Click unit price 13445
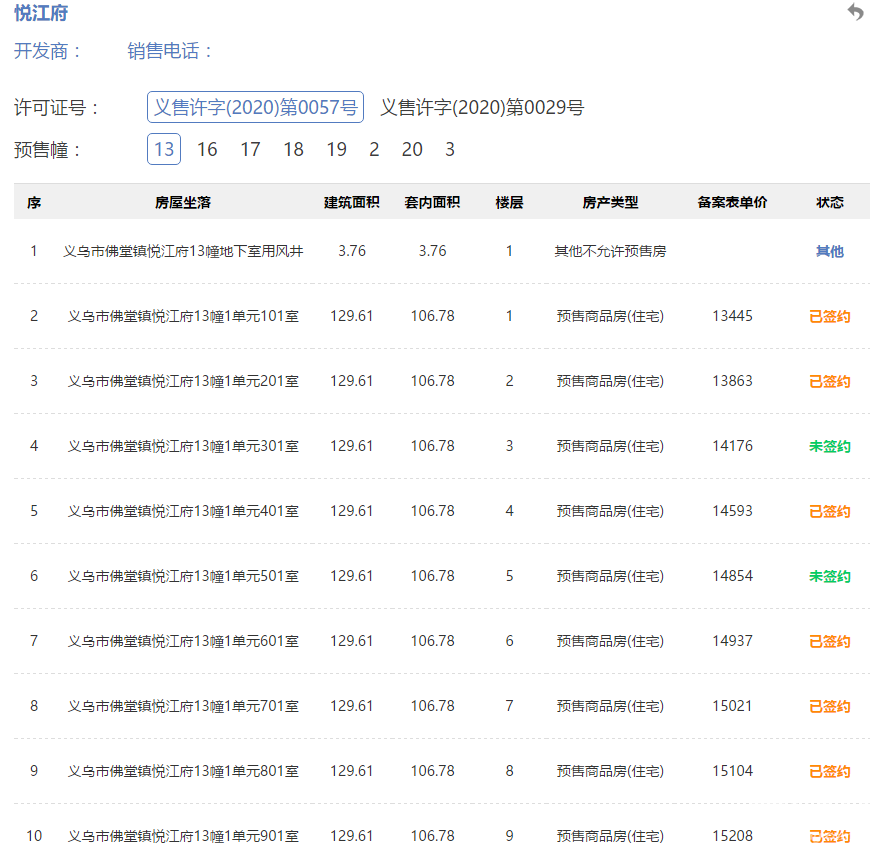 coord(732,316)
